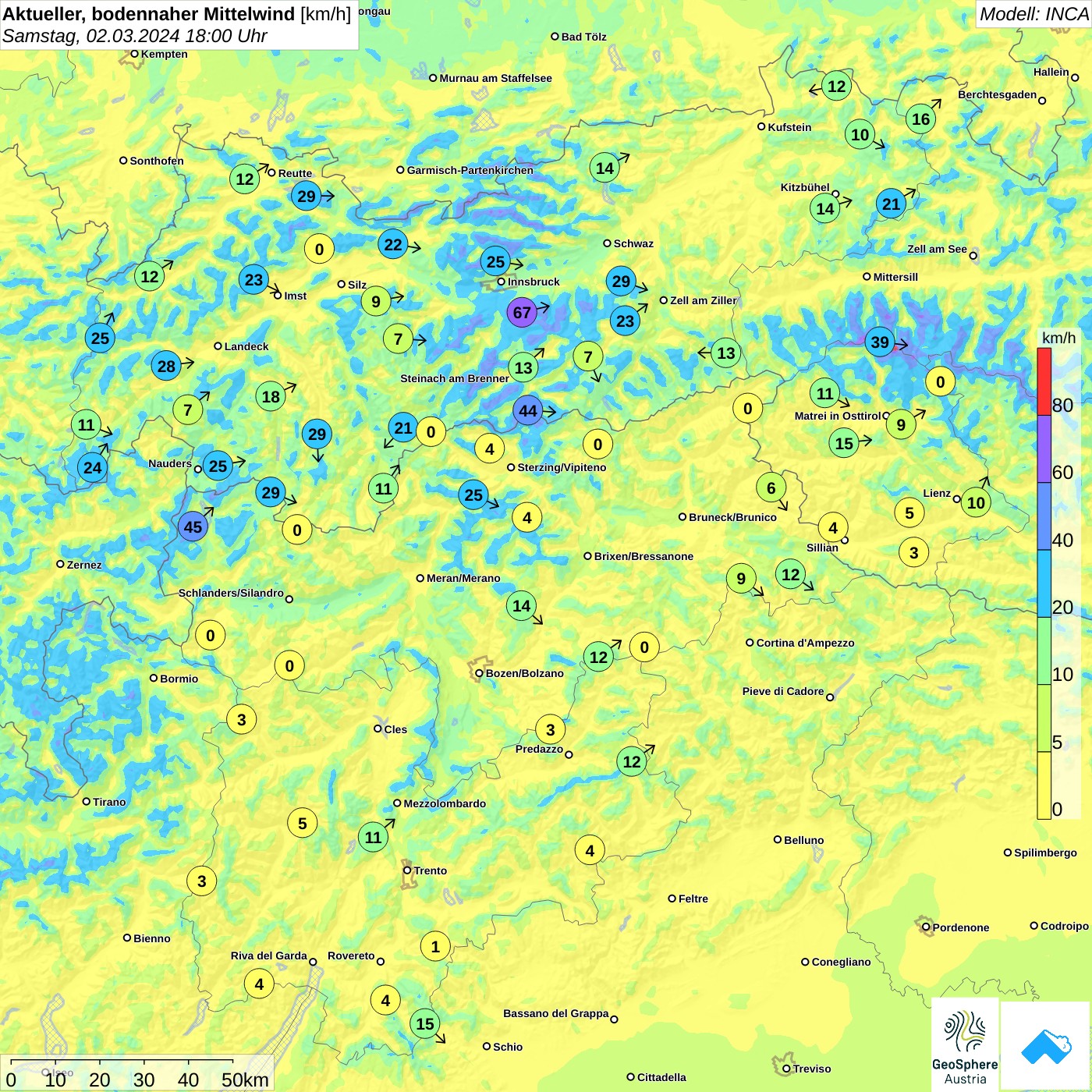Image resolution: width=1092 pixels, height=1092 pixels.
Task: Click the red legend segment above 80
Action: pyautogui.click(x=1044, y=381)
